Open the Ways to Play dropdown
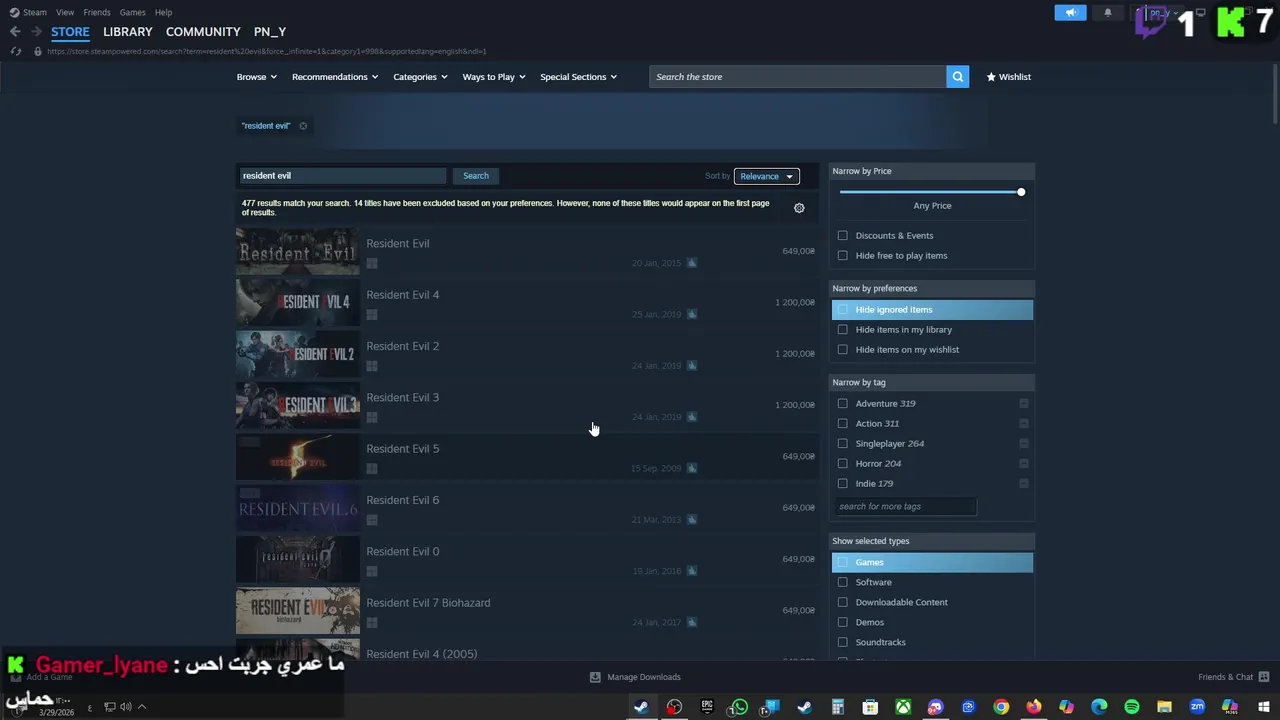The image size is (1280, 720). pyautogui.click(x=494, y=77)
